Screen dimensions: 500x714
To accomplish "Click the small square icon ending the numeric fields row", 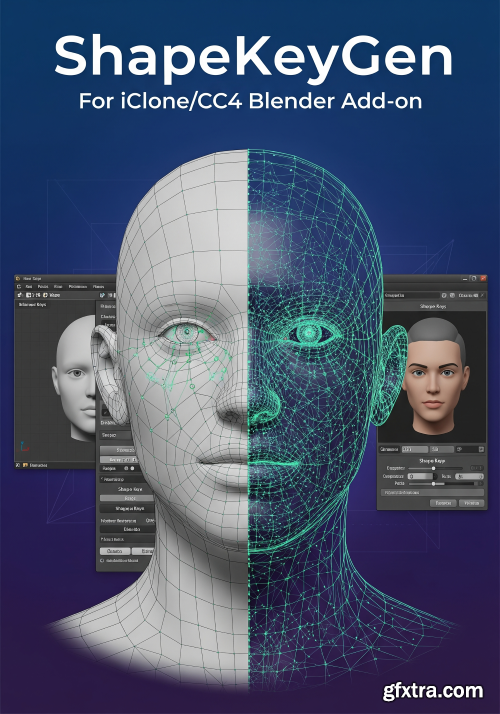I will [481, 449].
